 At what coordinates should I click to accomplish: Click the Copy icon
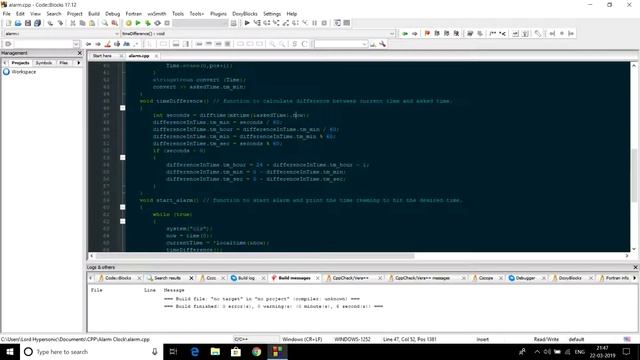(x=82, y=23)
